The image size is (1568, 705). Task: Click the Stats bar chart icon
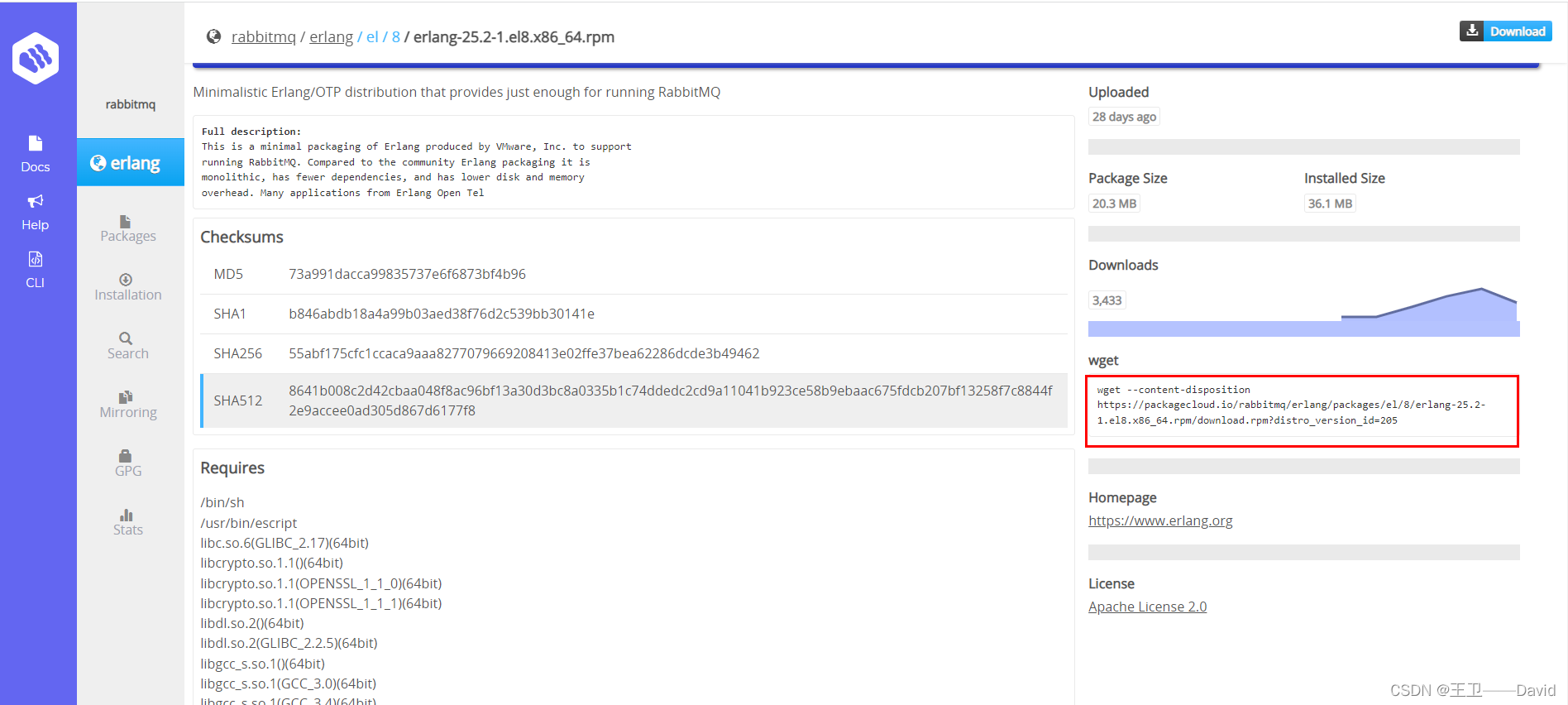click(126, 515)
